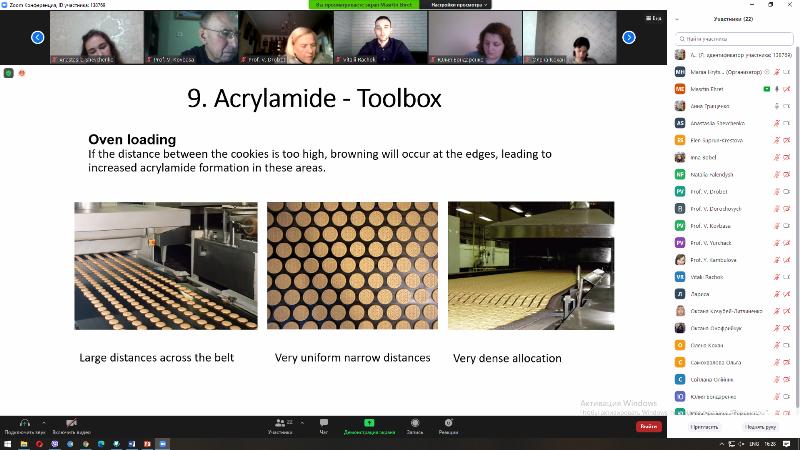This screenshot has height=450, width=800.
Task: Click the NH organizer avatar
Action: pos(680,72)
